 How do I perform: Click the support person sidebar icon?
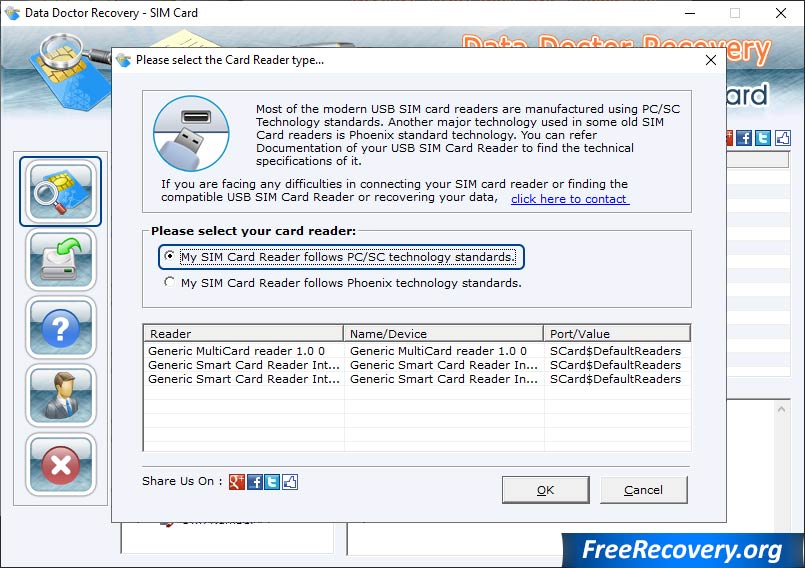click(61, 395)
